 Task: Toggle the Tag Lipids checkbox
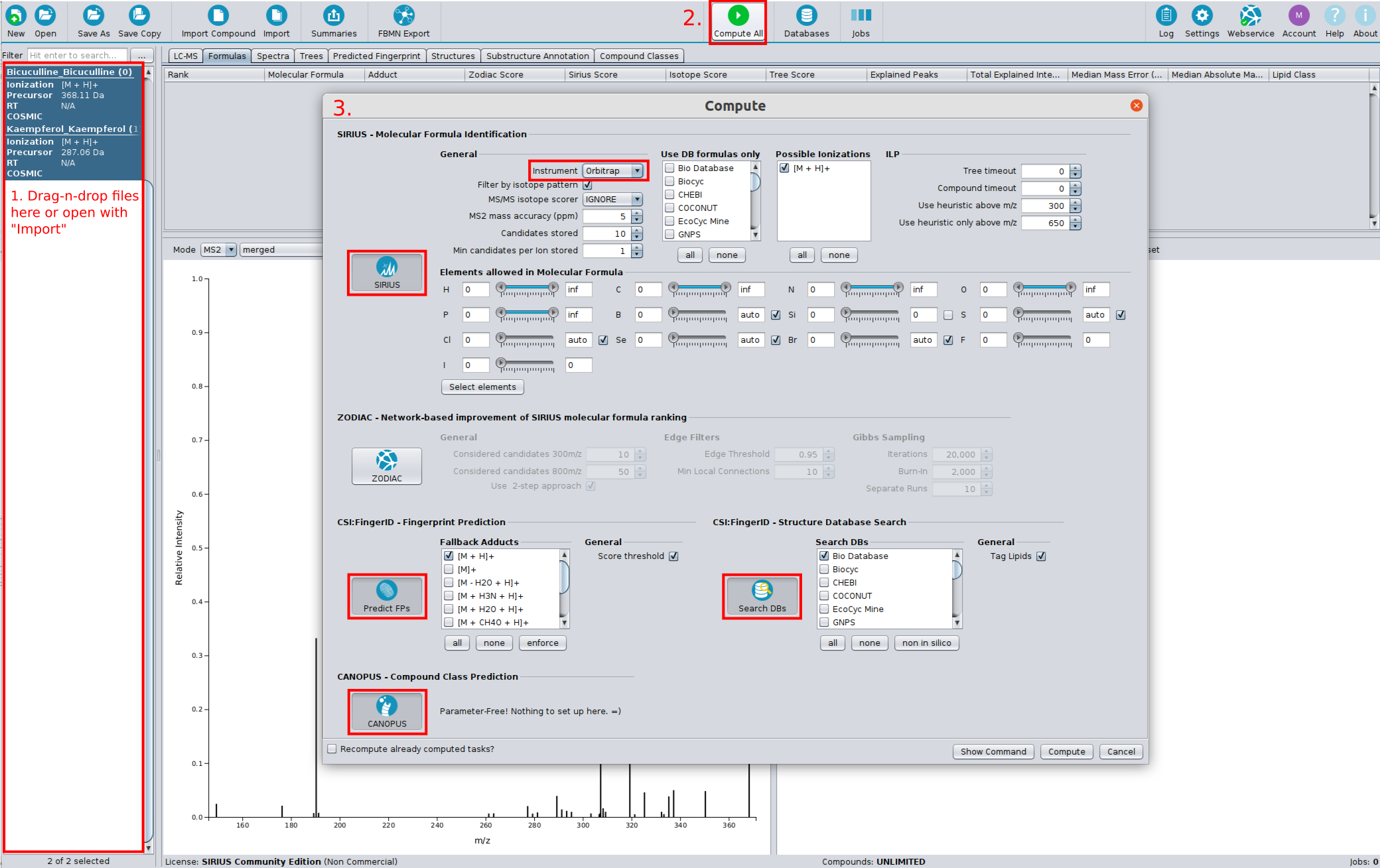[x=1041, y=556]
